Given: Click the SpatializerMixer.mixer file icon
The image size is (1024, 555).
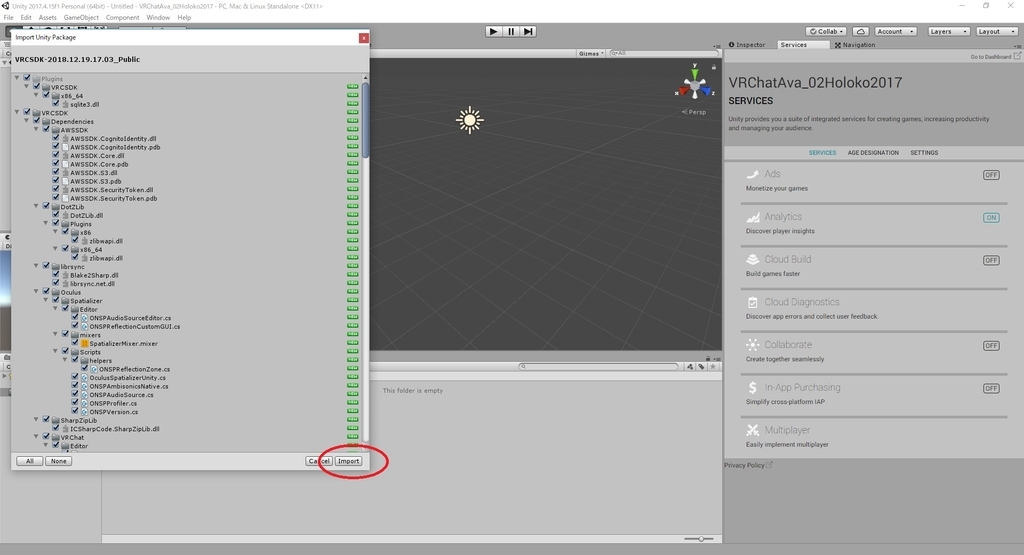Looking at the screenshot, I should (x=84, y=343).
